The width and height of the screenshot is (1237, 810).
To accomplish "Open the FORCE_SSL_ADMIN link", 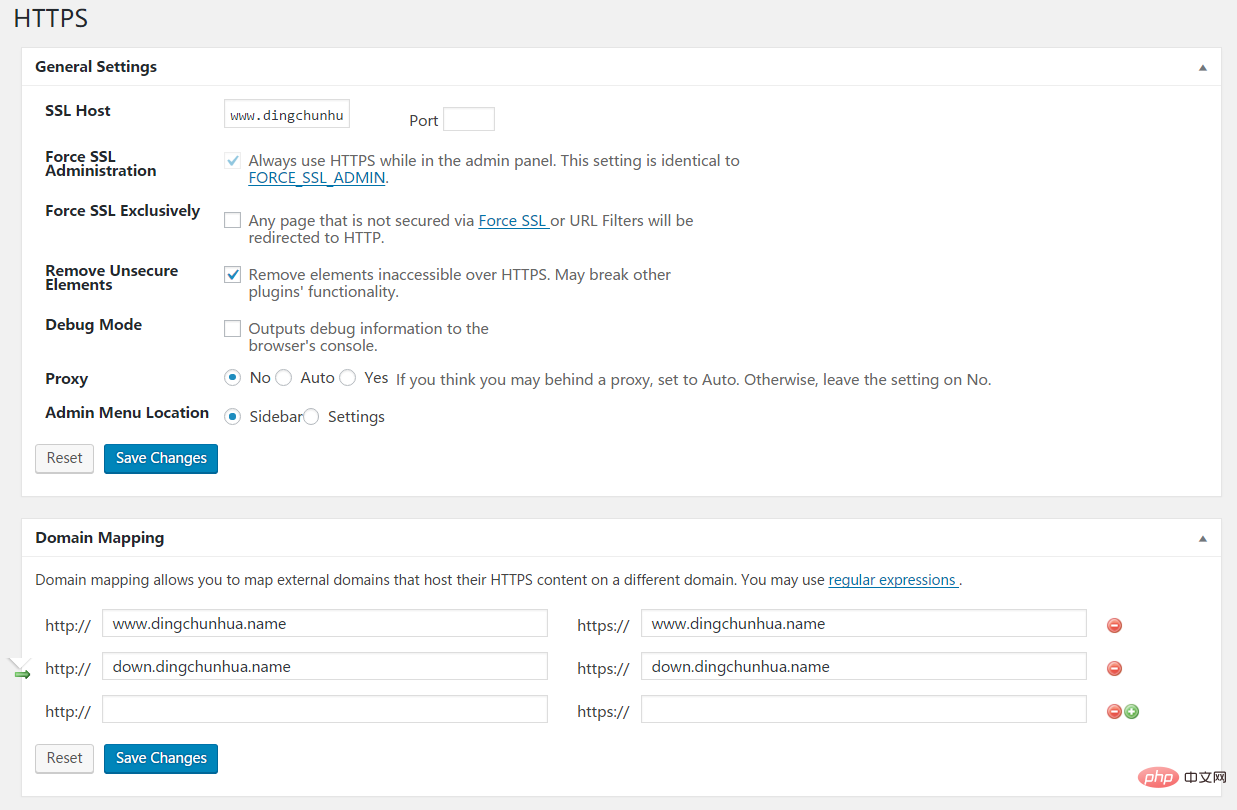I will [x=316, y=178].
